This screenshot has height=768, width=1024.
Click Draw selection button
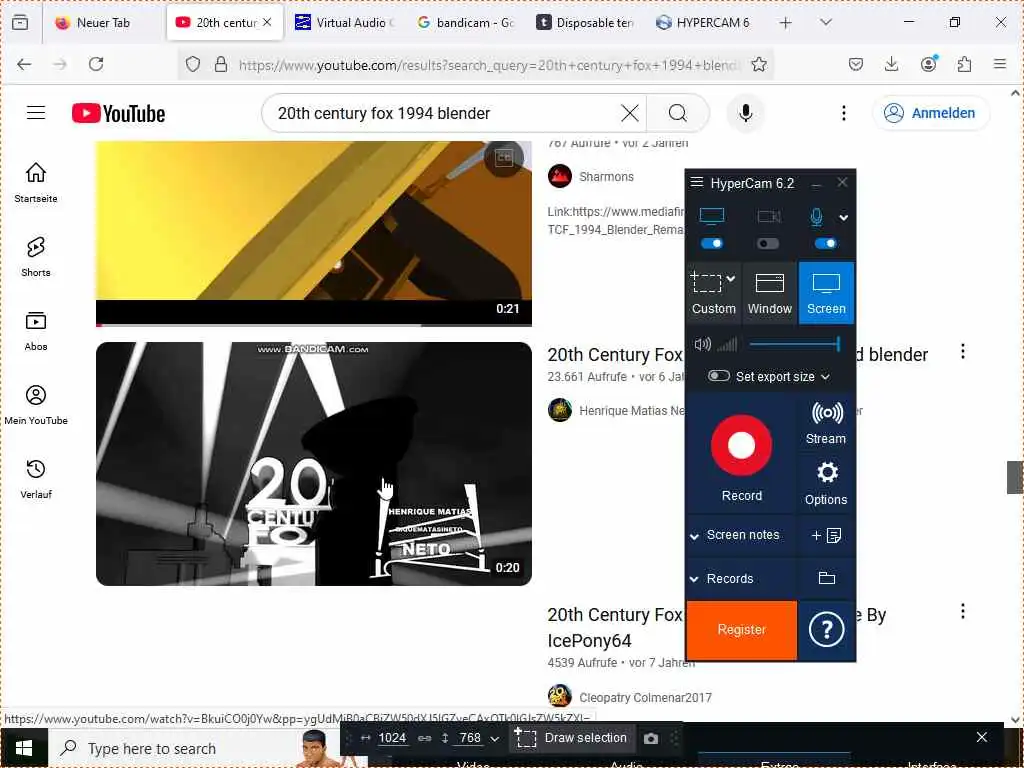[571, 738]
